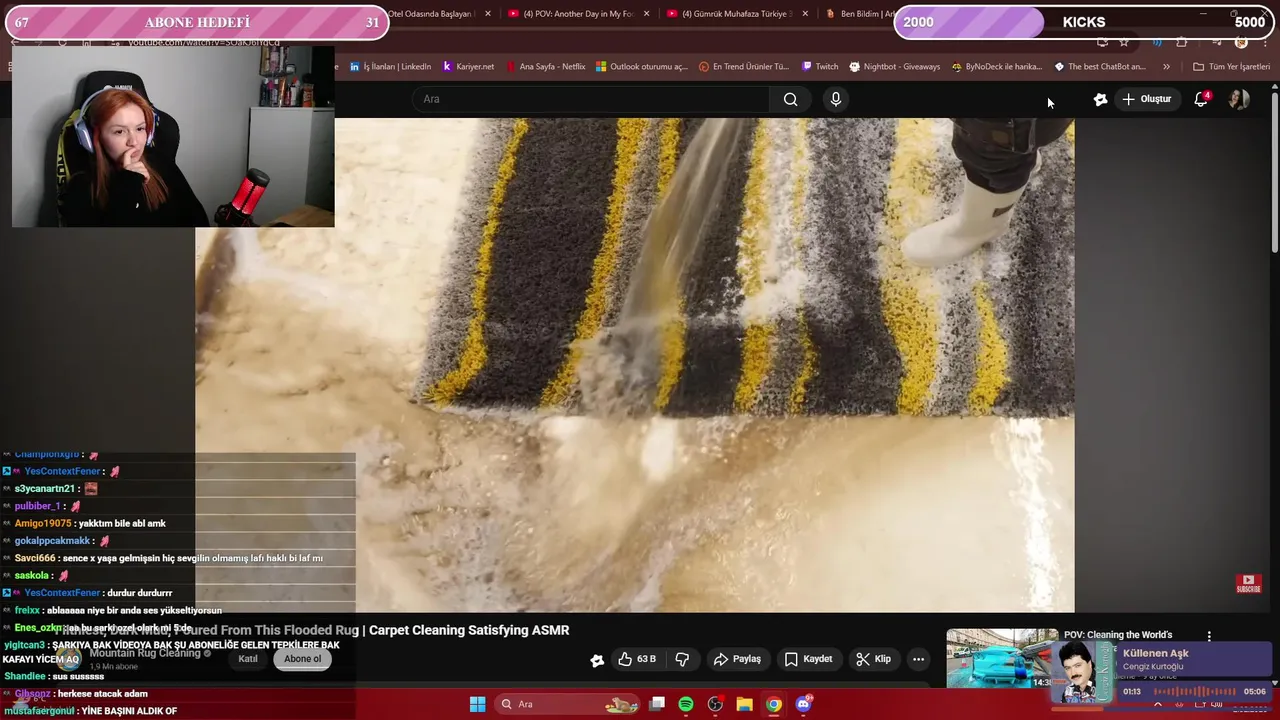Image resolution: width=1280 pixels, height=720 pixels.
Task: Open Chrome from the taskbar
Action: click(773, 704)
